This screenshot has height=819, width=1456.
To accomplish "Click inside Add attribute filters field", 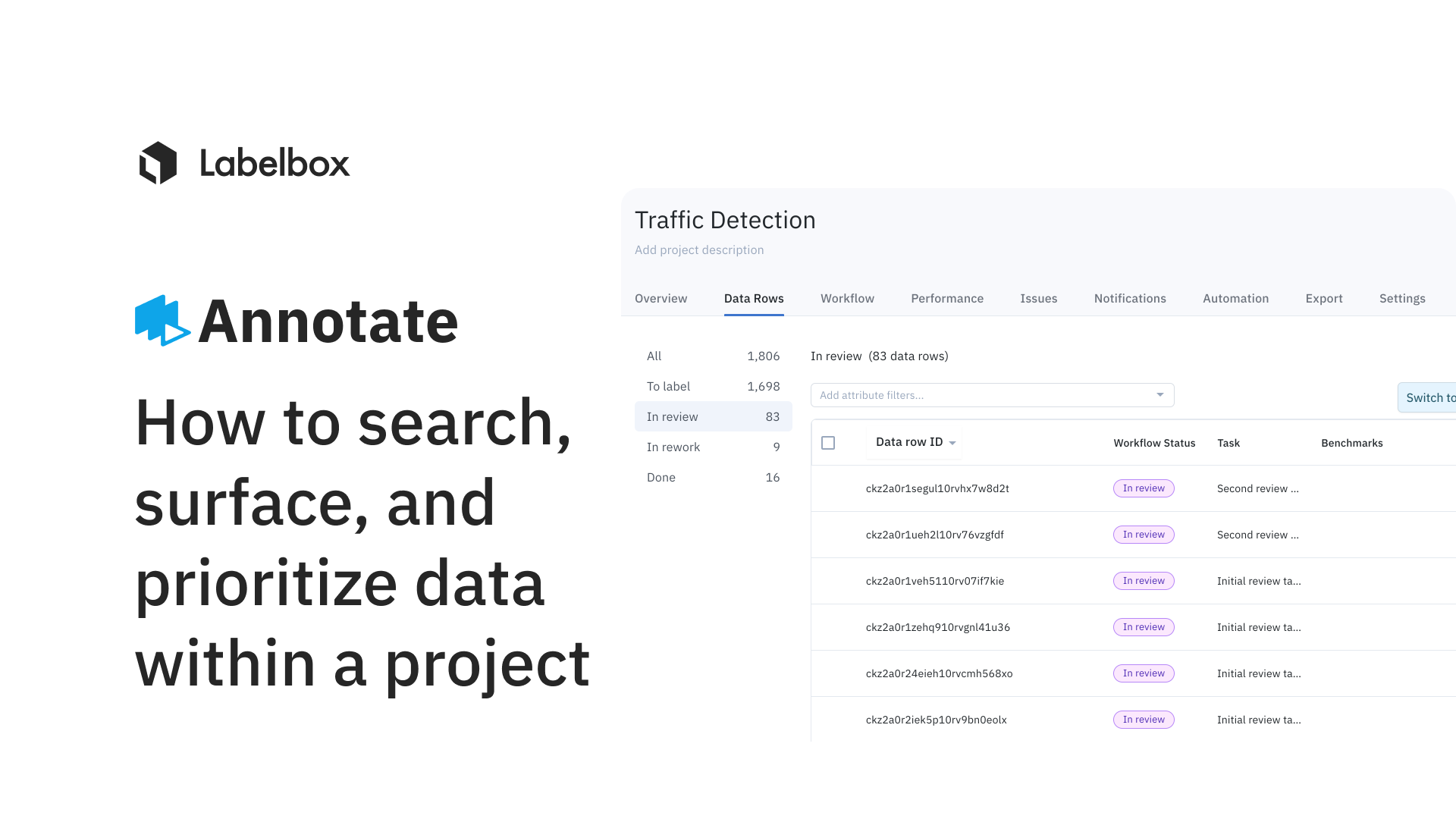I will click(x=978, y=395).
